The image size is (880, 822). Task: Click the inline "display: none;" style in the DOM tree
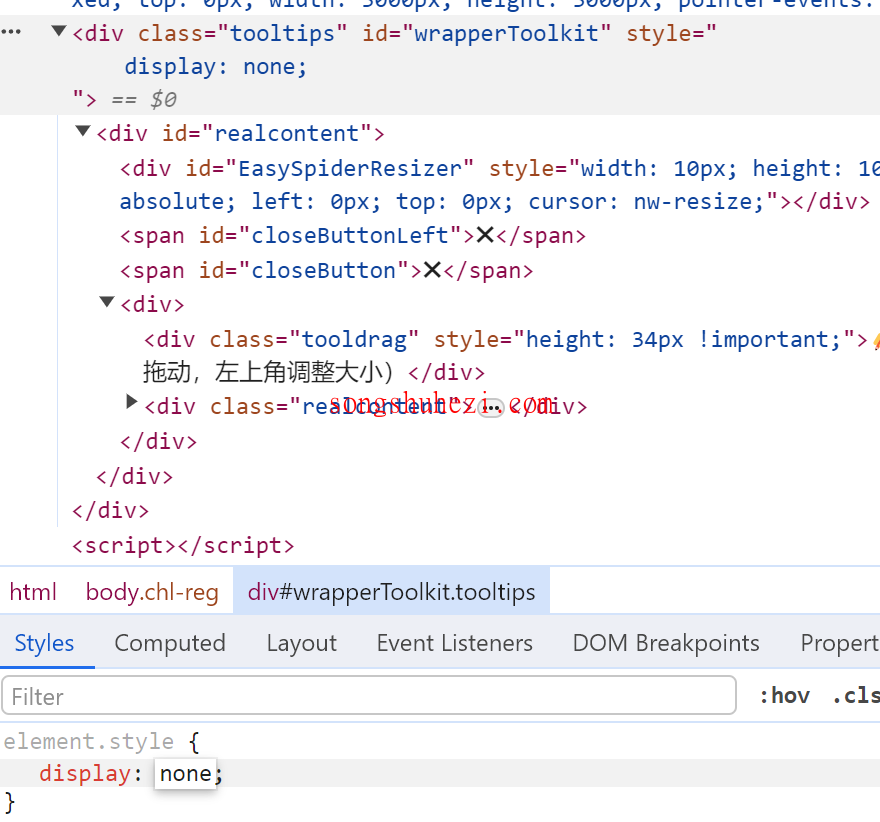click(216, 67)
